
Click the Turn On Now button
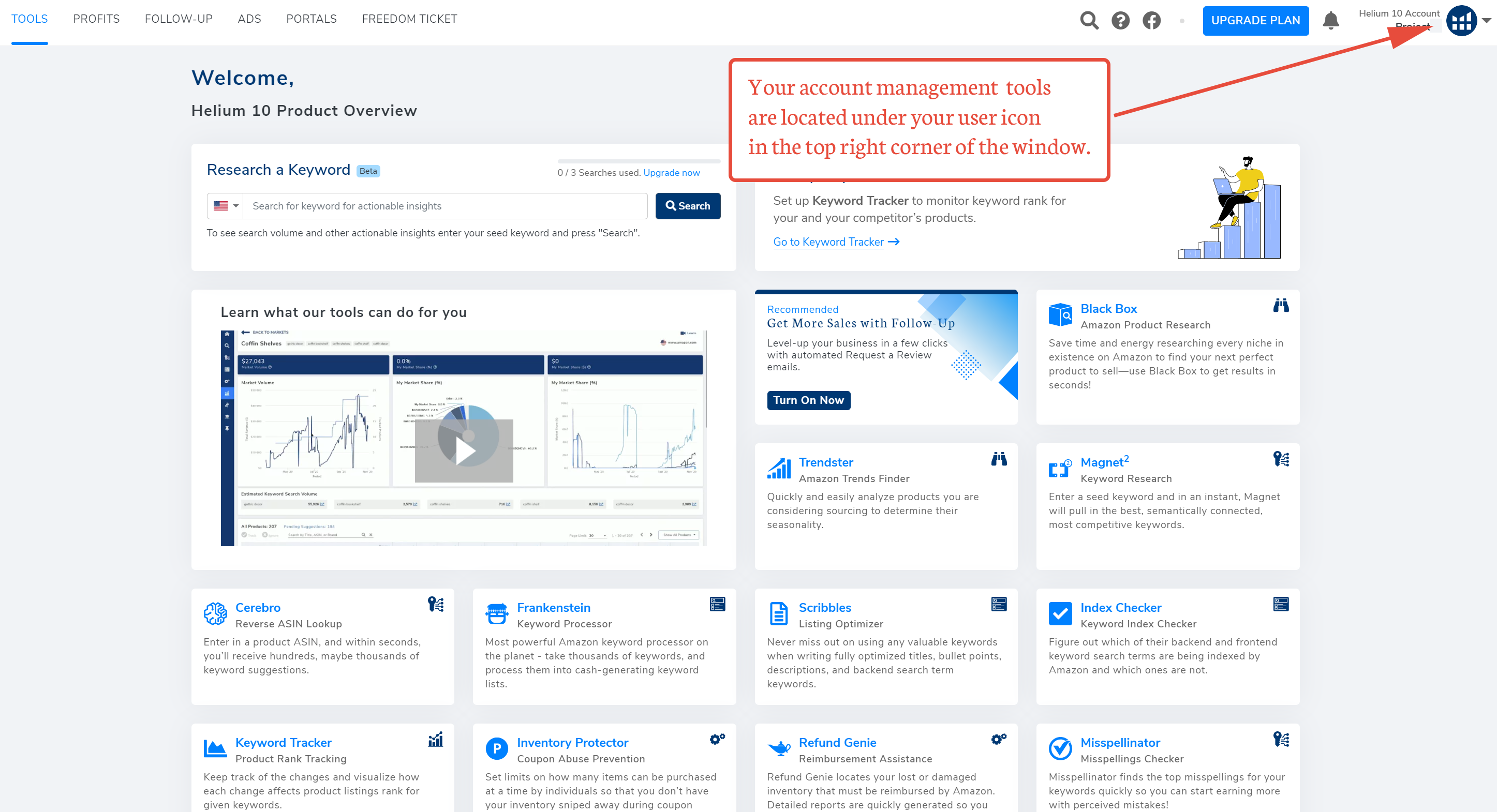pyautogui.click(x=808, y=400)
